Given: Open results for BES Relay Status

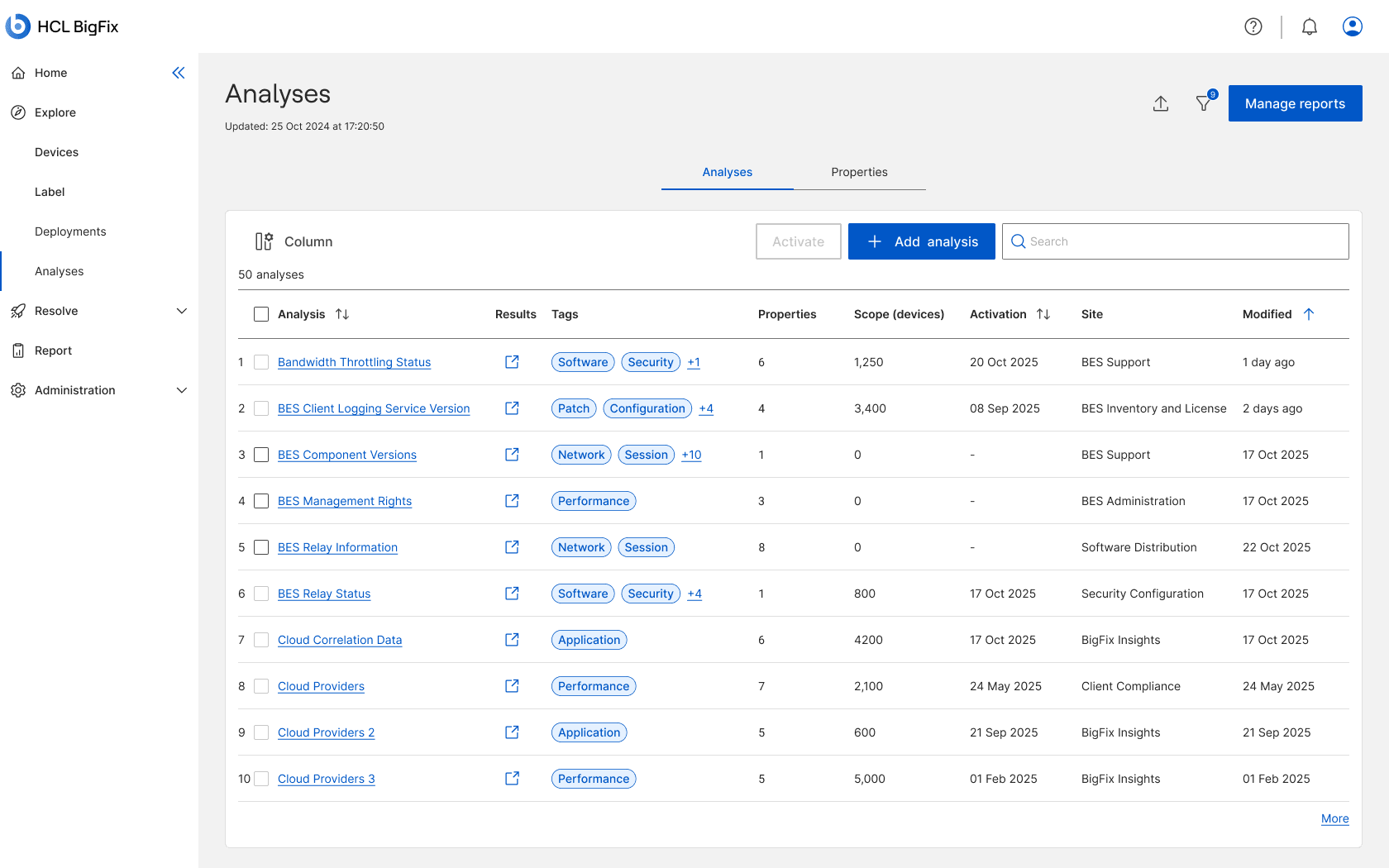Looking at the screenshot, I should click(513, 594).
